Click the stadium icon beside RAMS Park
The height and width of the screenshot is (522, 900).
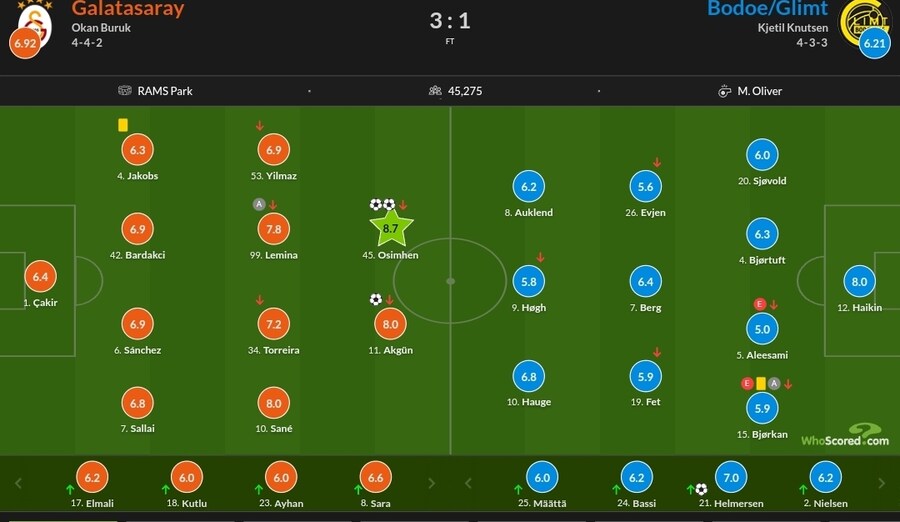tap(125, 91)
